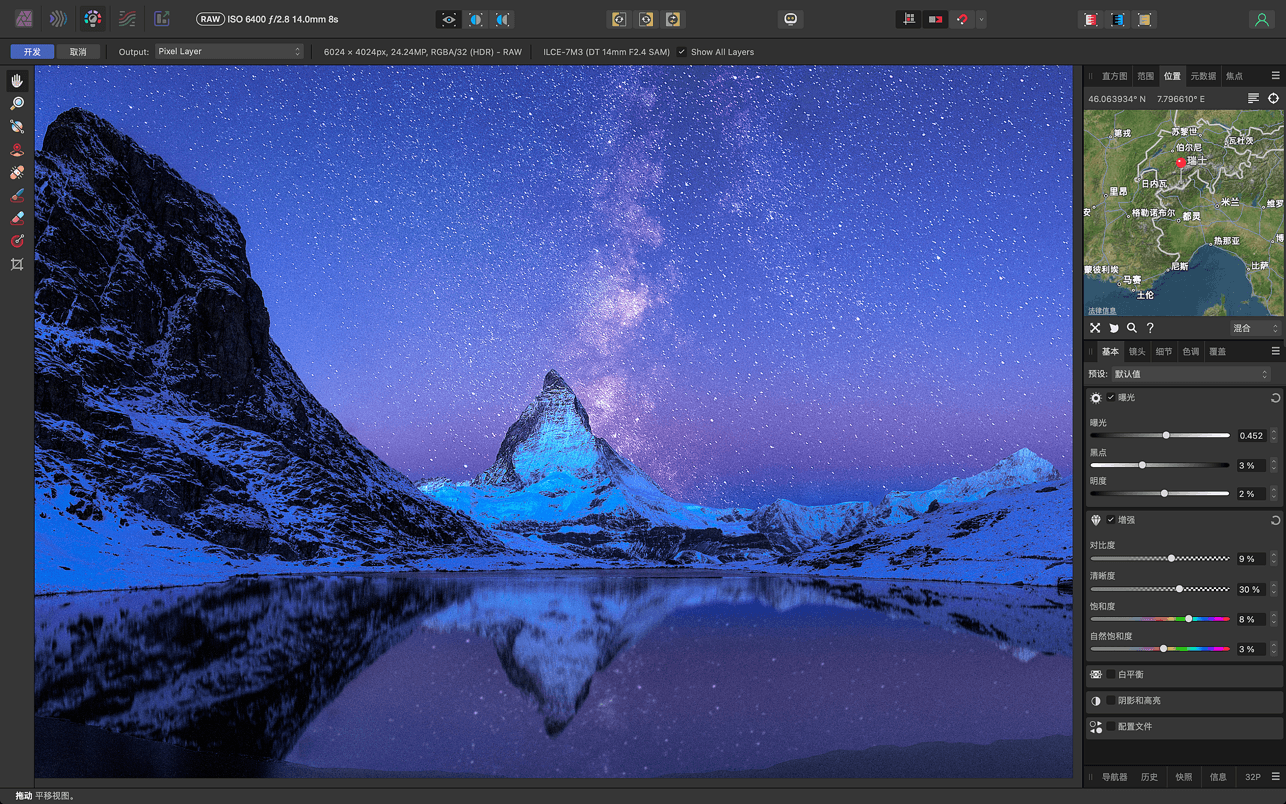The image size is (1286, 804).
Task: Click the exposure value field showing 0.452
Action: [1252, 435]
